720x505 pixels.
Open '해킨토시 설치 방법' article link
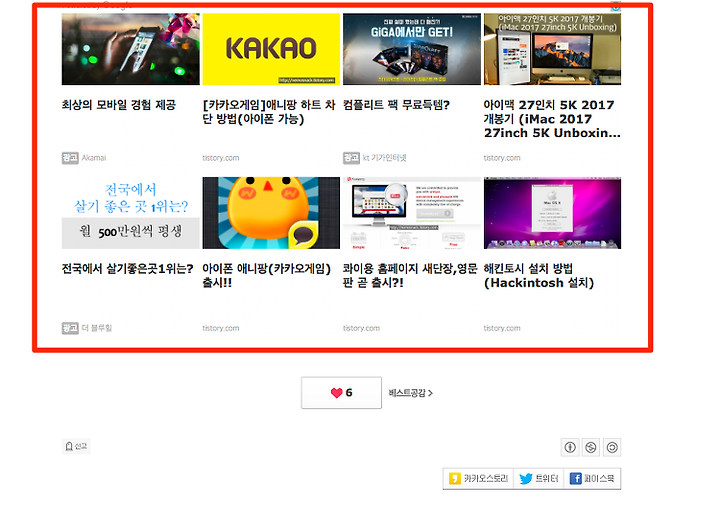(x=539, y=275)
